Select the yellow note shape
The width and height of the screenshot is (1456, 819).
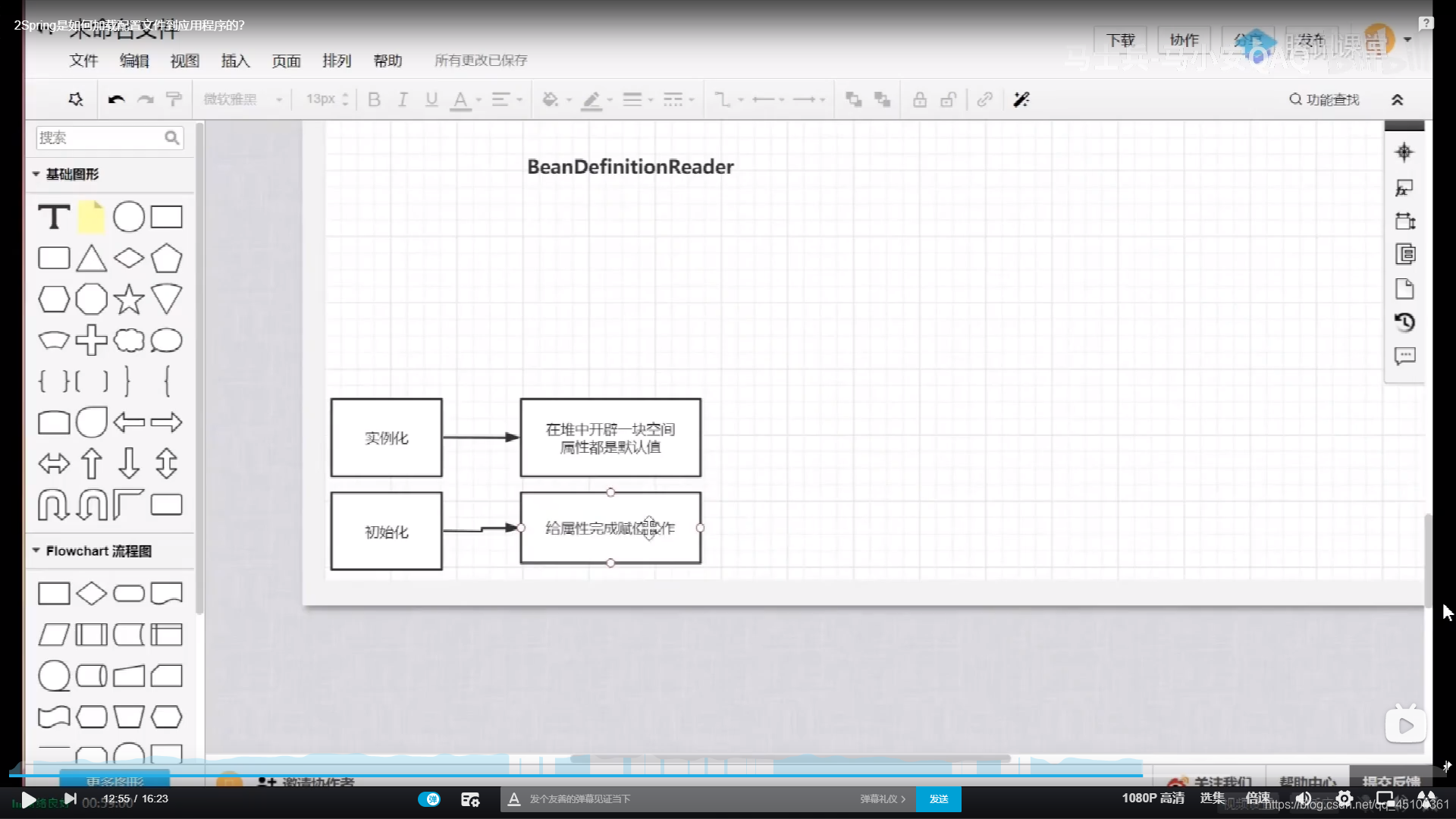[91, 217]
